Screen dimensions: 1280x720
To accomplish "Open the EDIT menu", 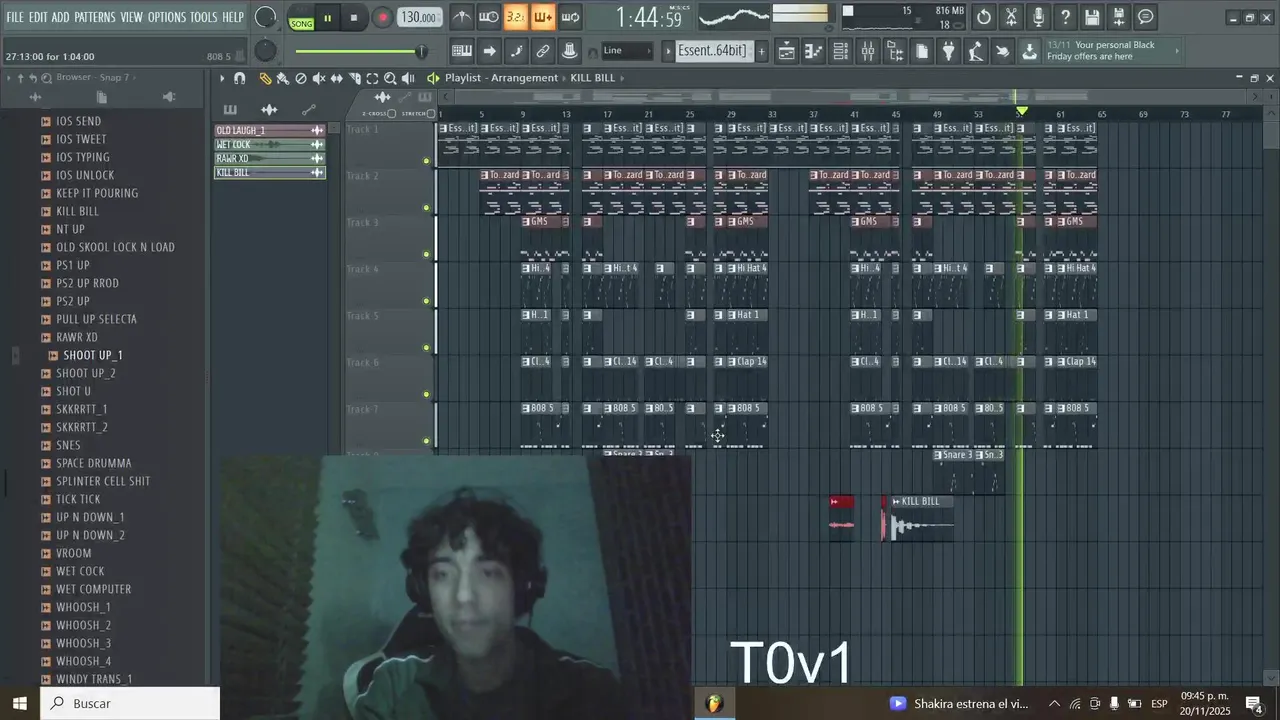I will coord(38,17).
